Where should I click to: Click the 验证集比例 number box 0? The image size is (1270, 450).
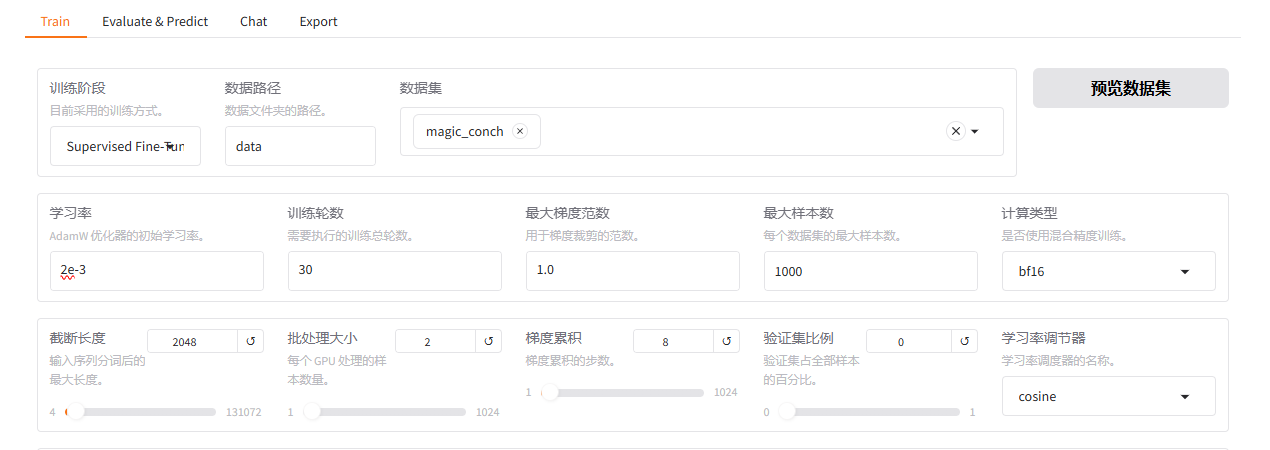click(x=909, y=342)
